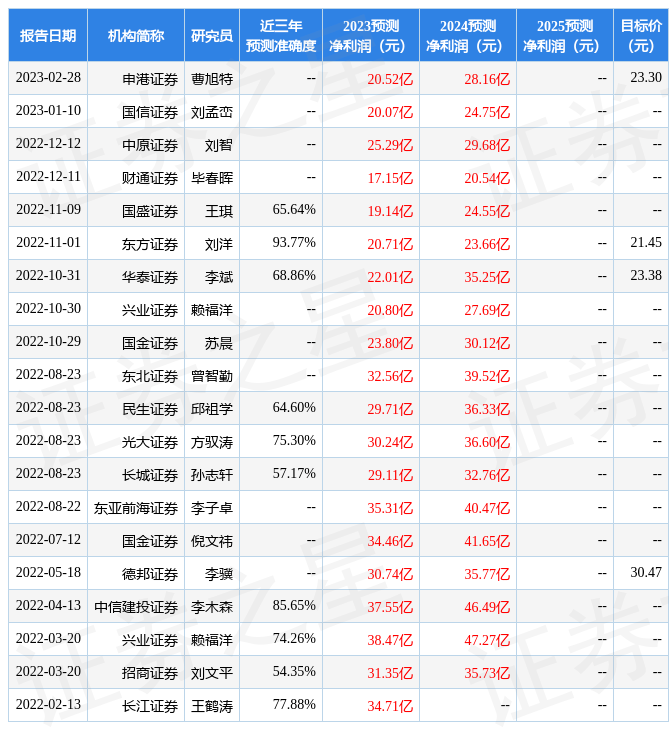Click the 近三年预测准确度 column header
Image resolution: width=669 pixels, height=730 pixels.
coord(281,35)
